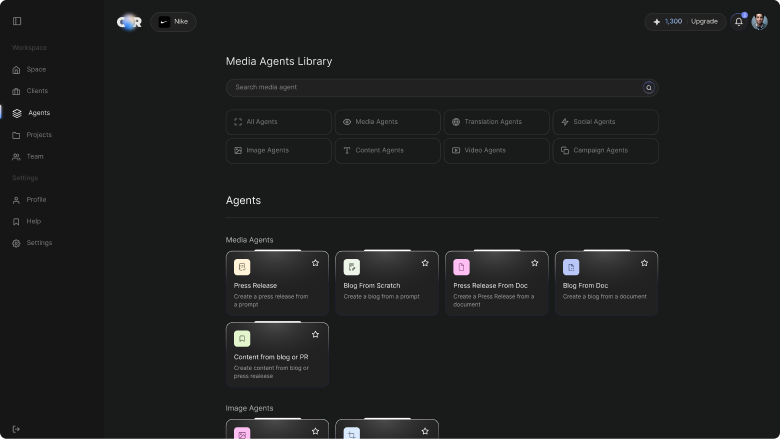Open Profile settings in the sidebar
Screen dimensions: 780x439
[x=29, y=200]
